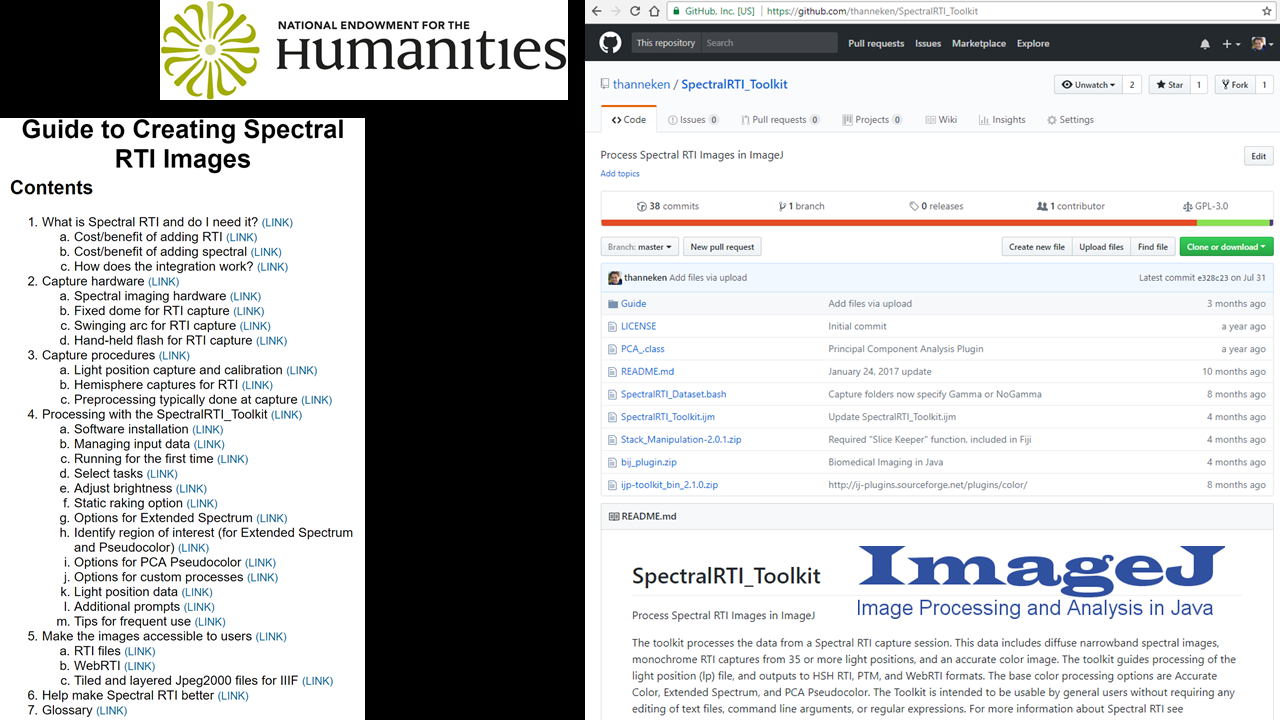The image size is (1280, 720).
Task: Expand the plus create-new menu
Action: (x=1231, y=44)
